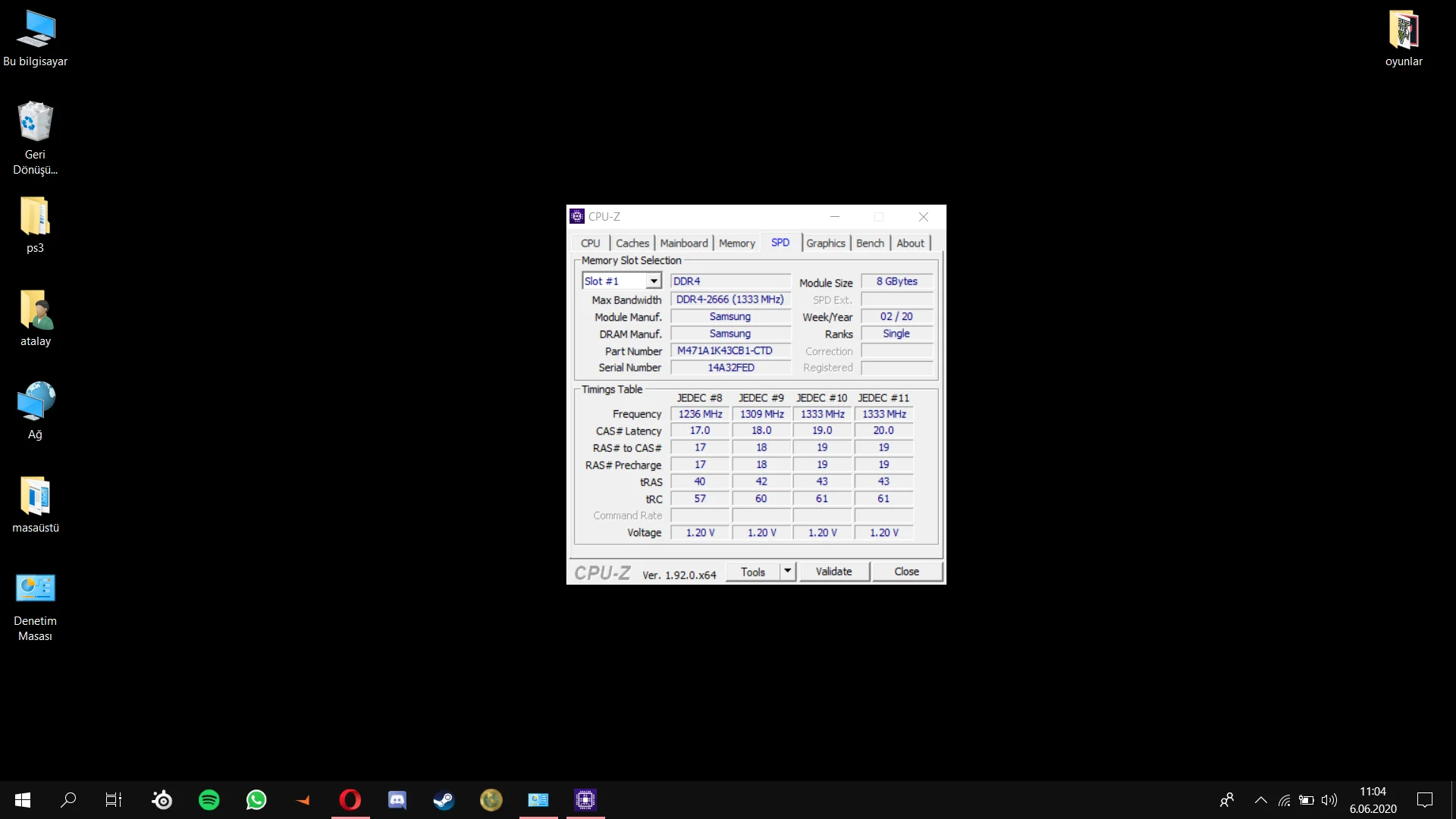The width and height of the screenshot is (1456, 819).
Task: Open Spotify from the taskbar
Action: pos(209,800)
